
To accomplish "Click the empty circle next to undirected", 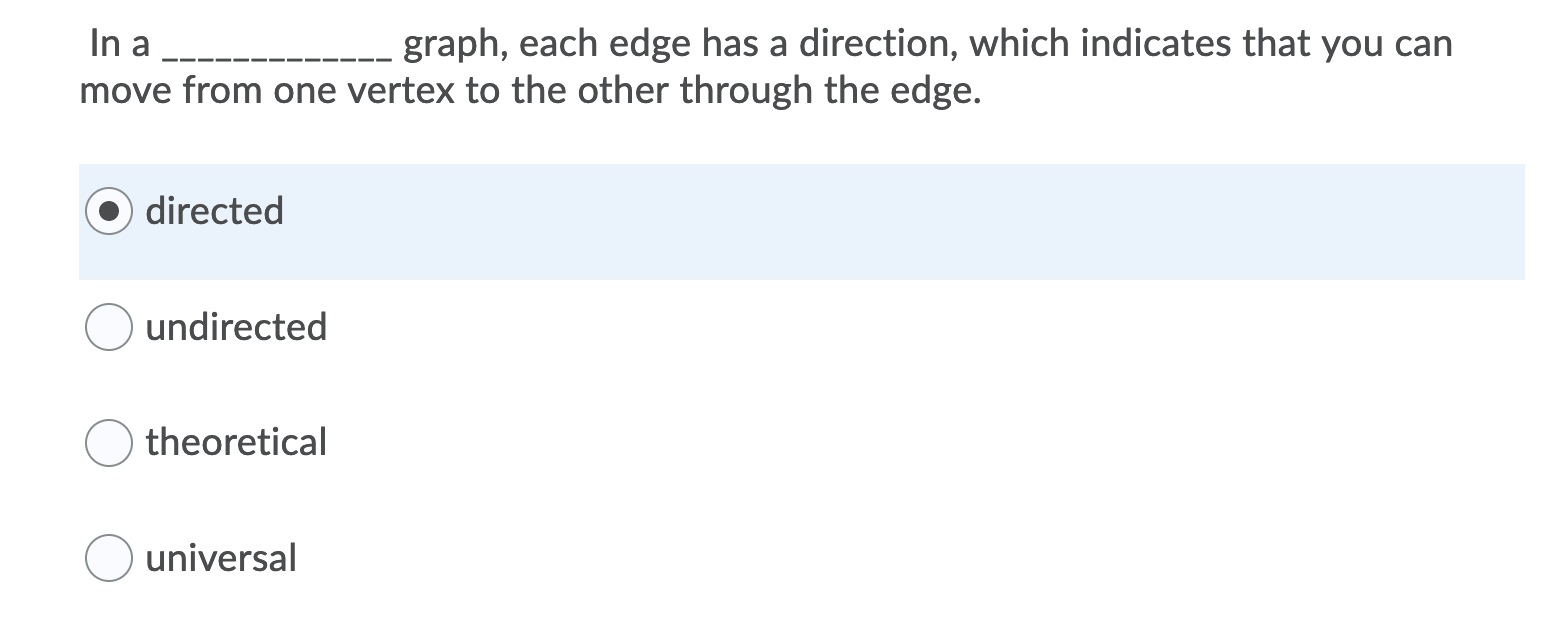I will pos(108,326).
